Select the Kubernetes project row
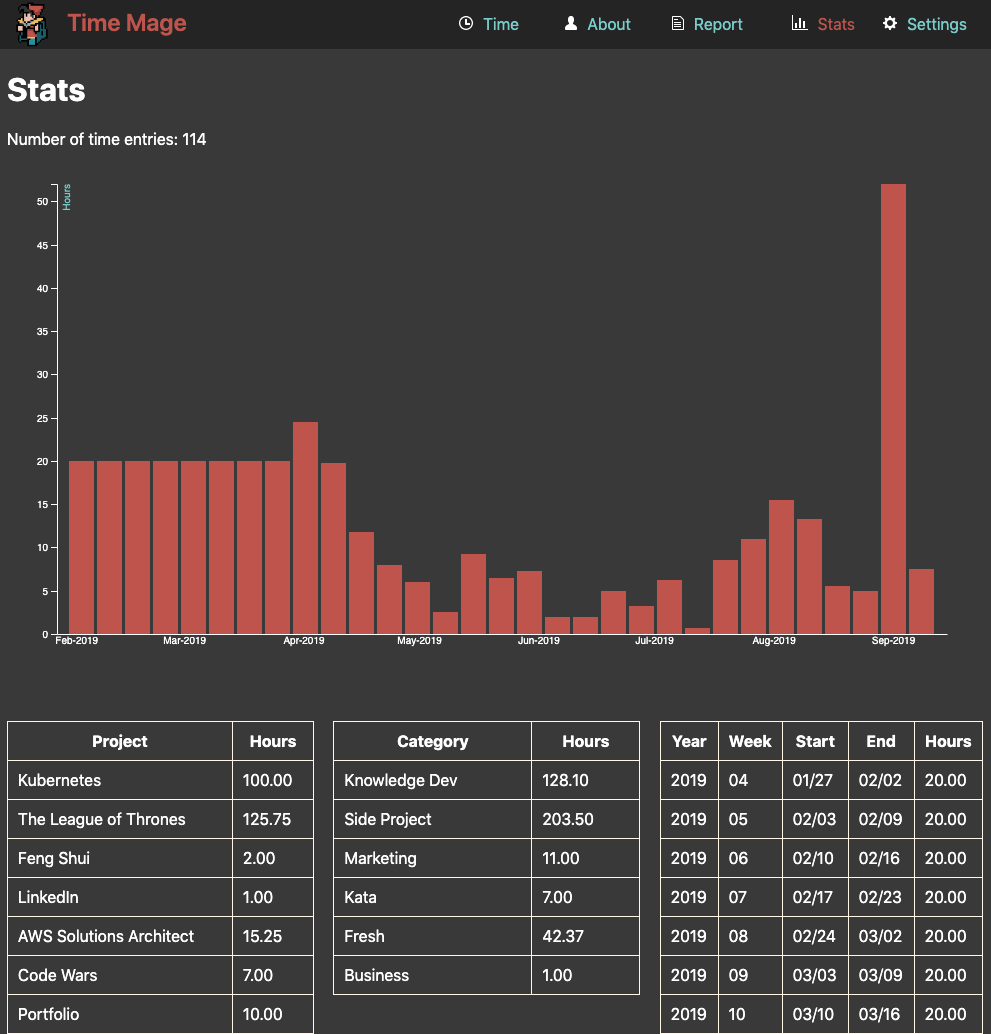Screen dimensions: 991x1034 click(x=160, y=780)
